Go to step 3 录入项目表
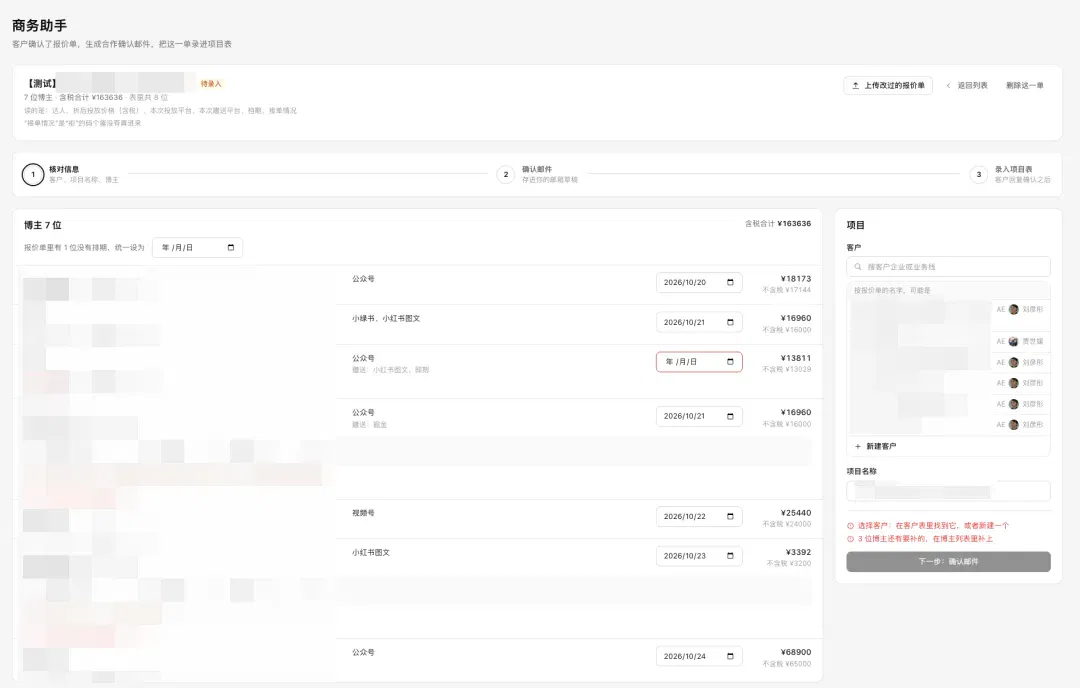The height and width of the screenshot is (688, 1080). tap(1010, 174)
